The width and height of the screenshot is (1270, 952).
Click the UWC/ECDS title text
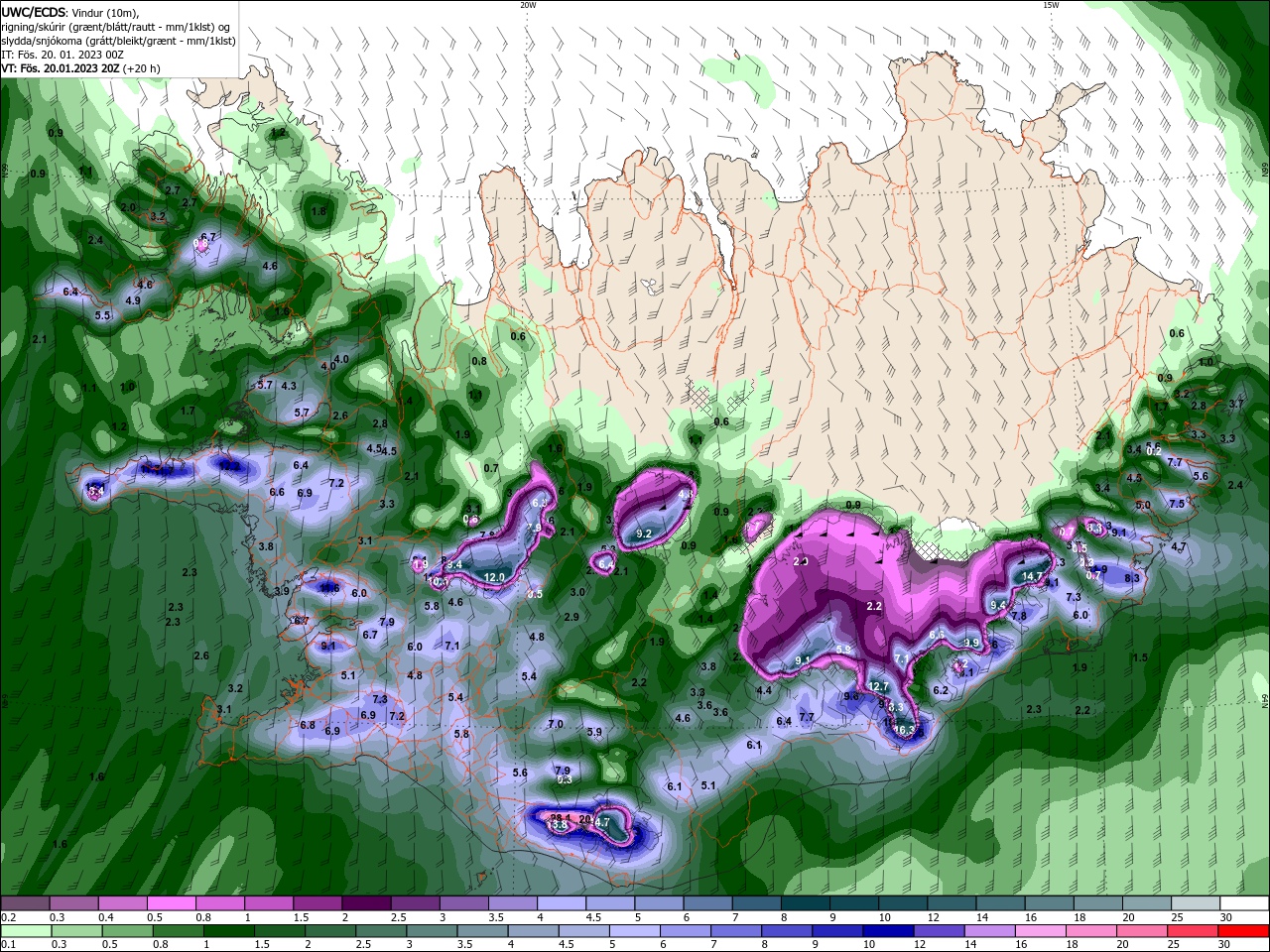pyautogui.click(x=34, y=12)
